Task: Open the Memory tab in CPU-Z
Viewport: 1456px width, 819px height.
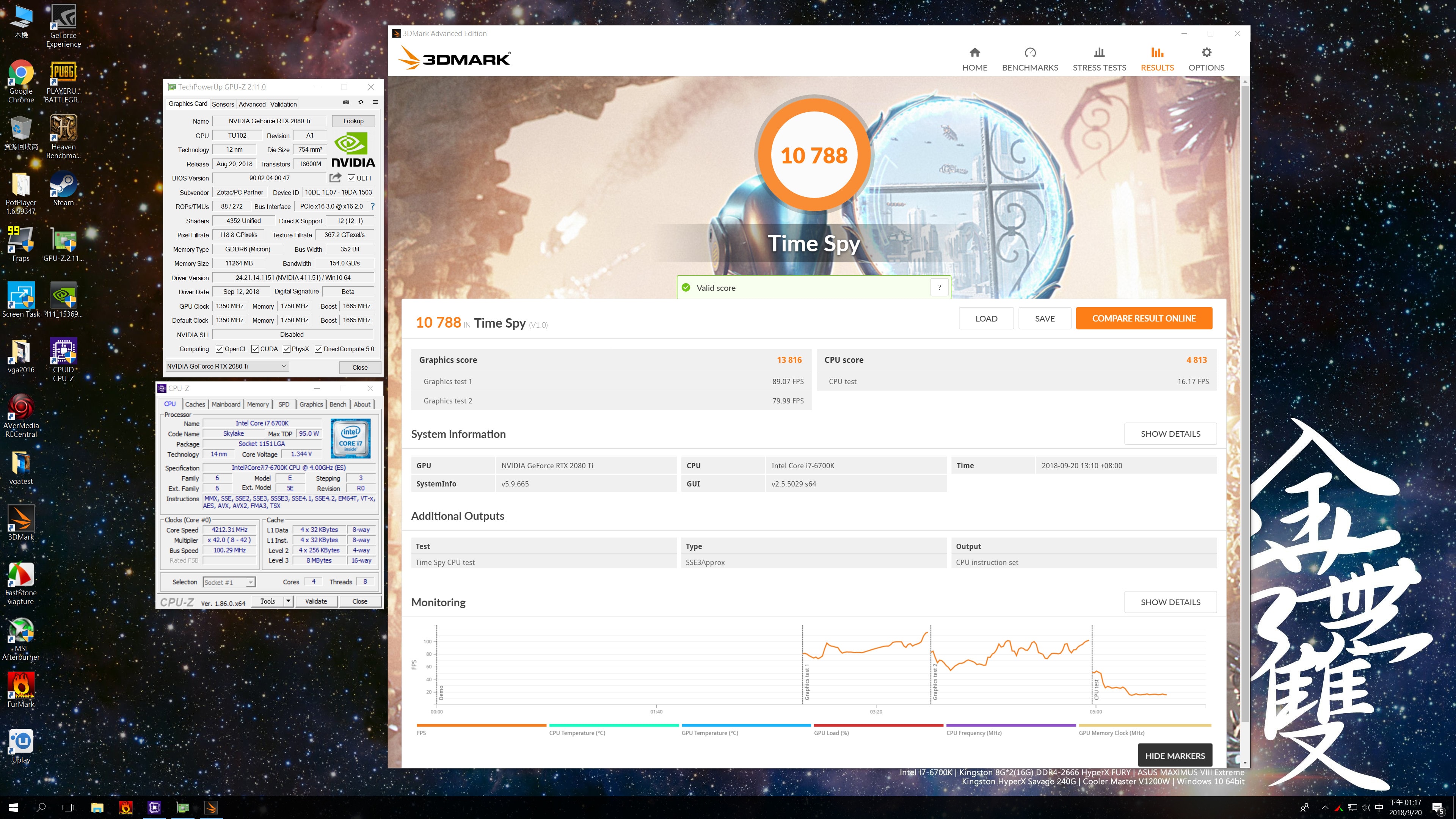Action: (258, 404)
